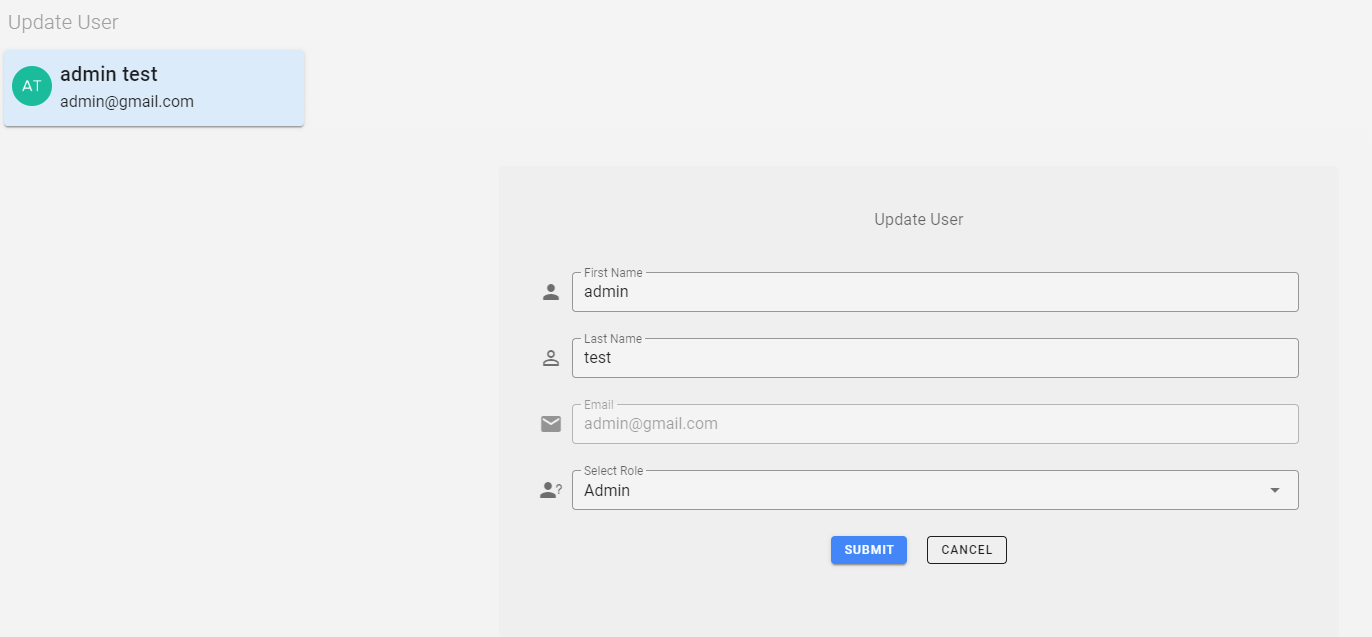Screen dimensions: 1372x637
Task: Click admin@gmail.com text in the user card
Action: coord(127,101)
